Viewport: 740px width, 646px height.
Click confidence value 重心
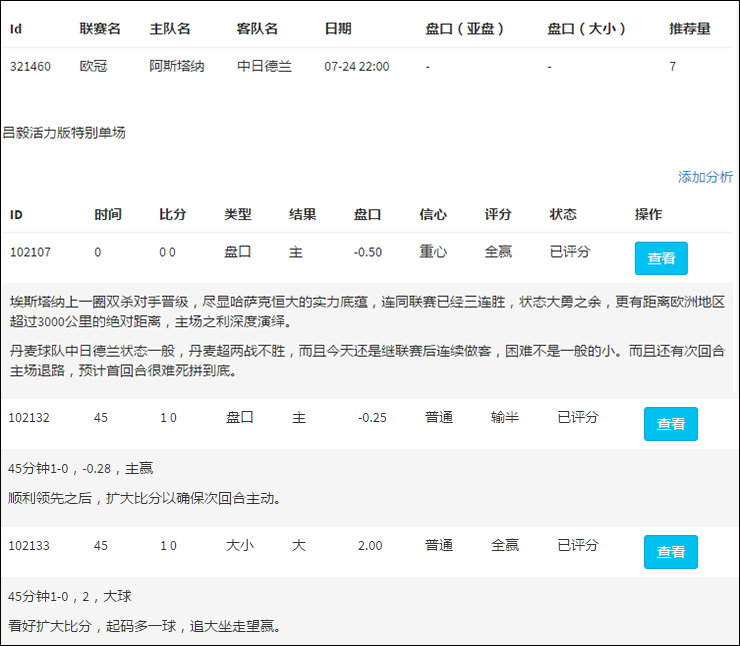pos(433,252)
